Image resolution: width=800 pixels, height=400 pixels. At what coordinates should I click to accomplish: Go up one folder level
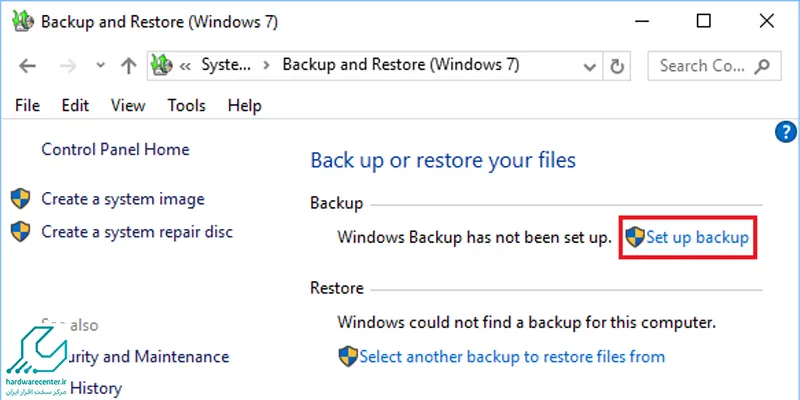(129, 66)
